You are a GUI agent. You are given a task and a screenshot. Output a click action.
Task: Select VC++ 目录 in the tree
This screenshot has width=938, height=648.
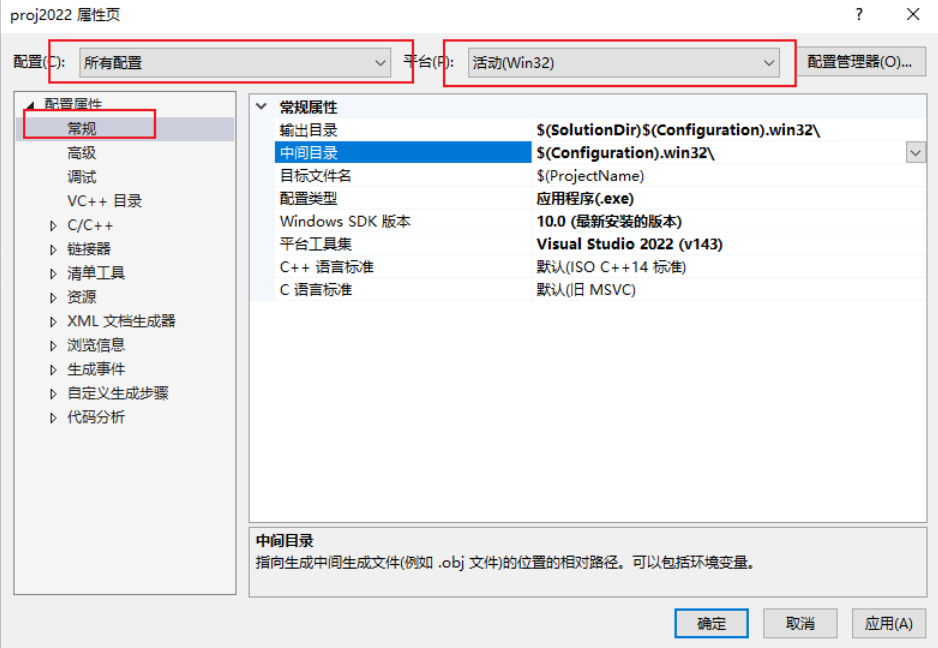click(x=105, y=200)
